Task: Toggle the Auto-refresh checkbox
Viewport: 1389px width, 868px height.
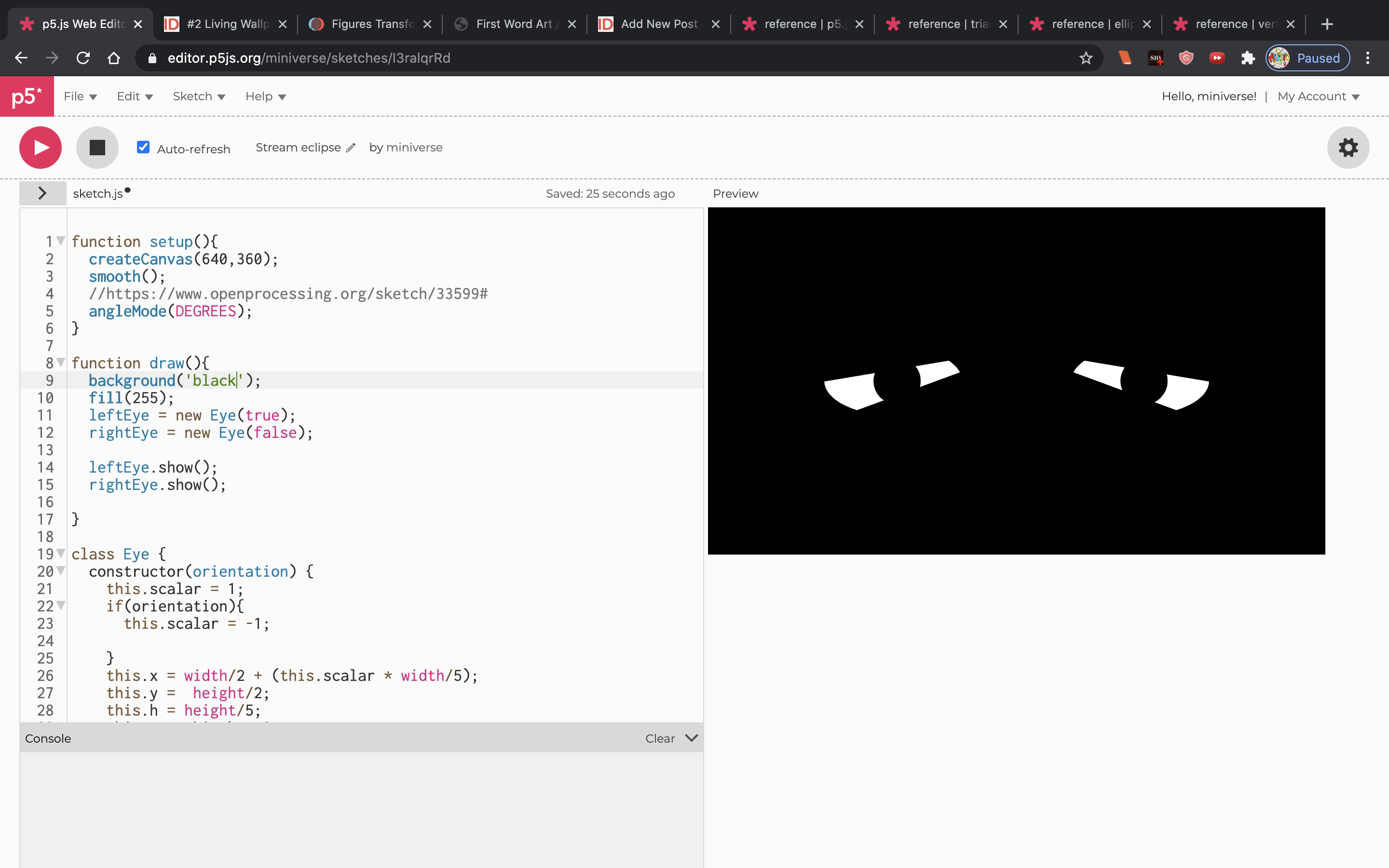Action: click(143, 148)
